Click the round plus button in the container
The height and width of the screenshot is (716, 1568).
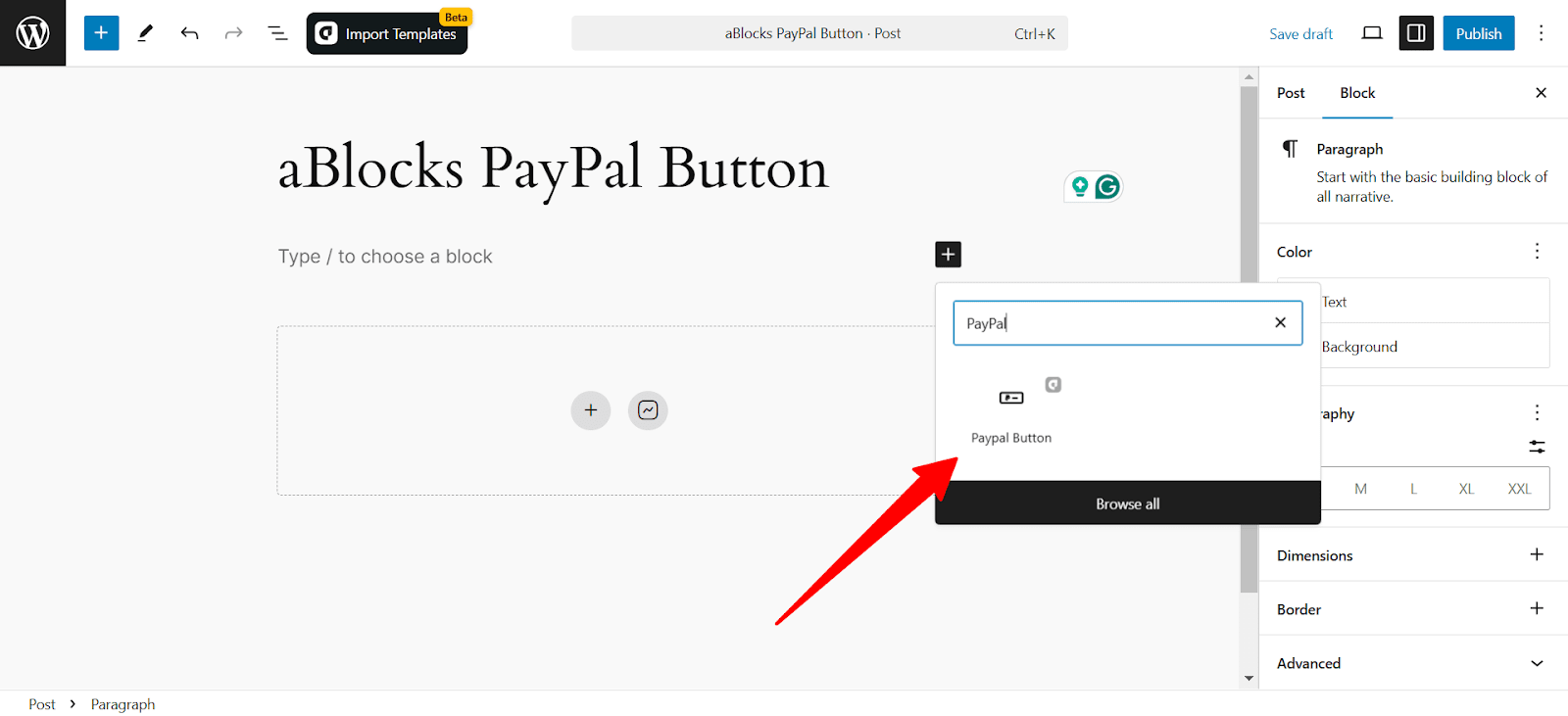pyautogui.click(x=591, y=410)
